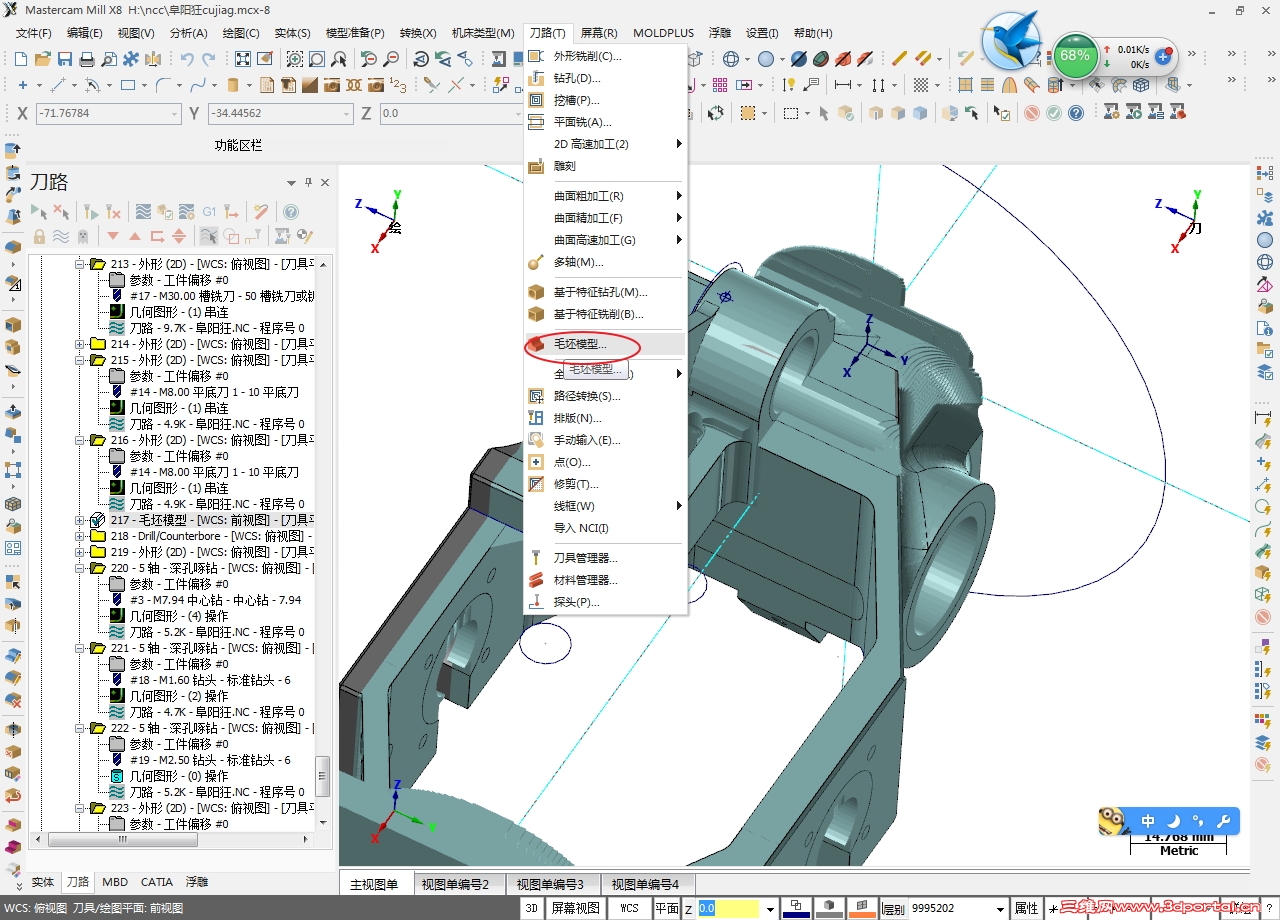Click the 属性 status bar button

click(1027, 908)
